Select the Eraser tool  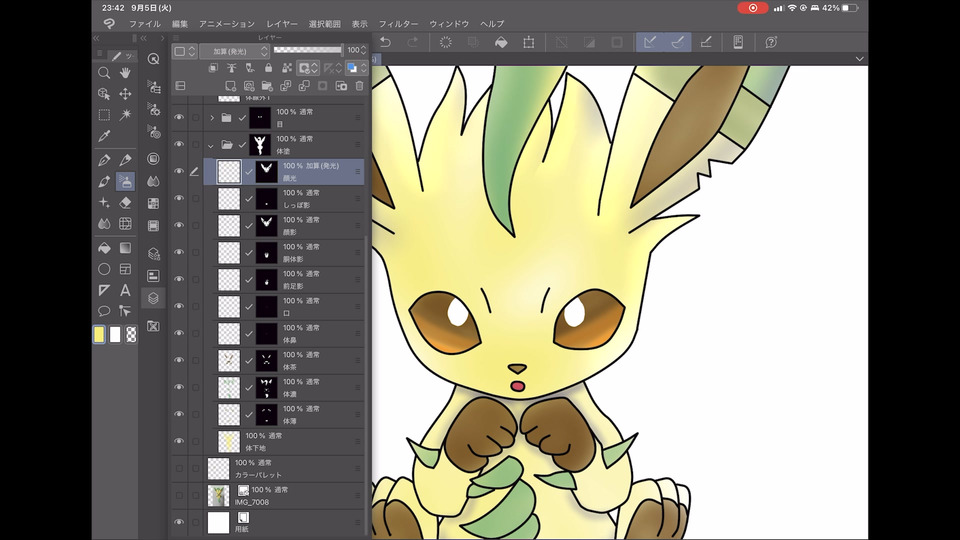125,203
